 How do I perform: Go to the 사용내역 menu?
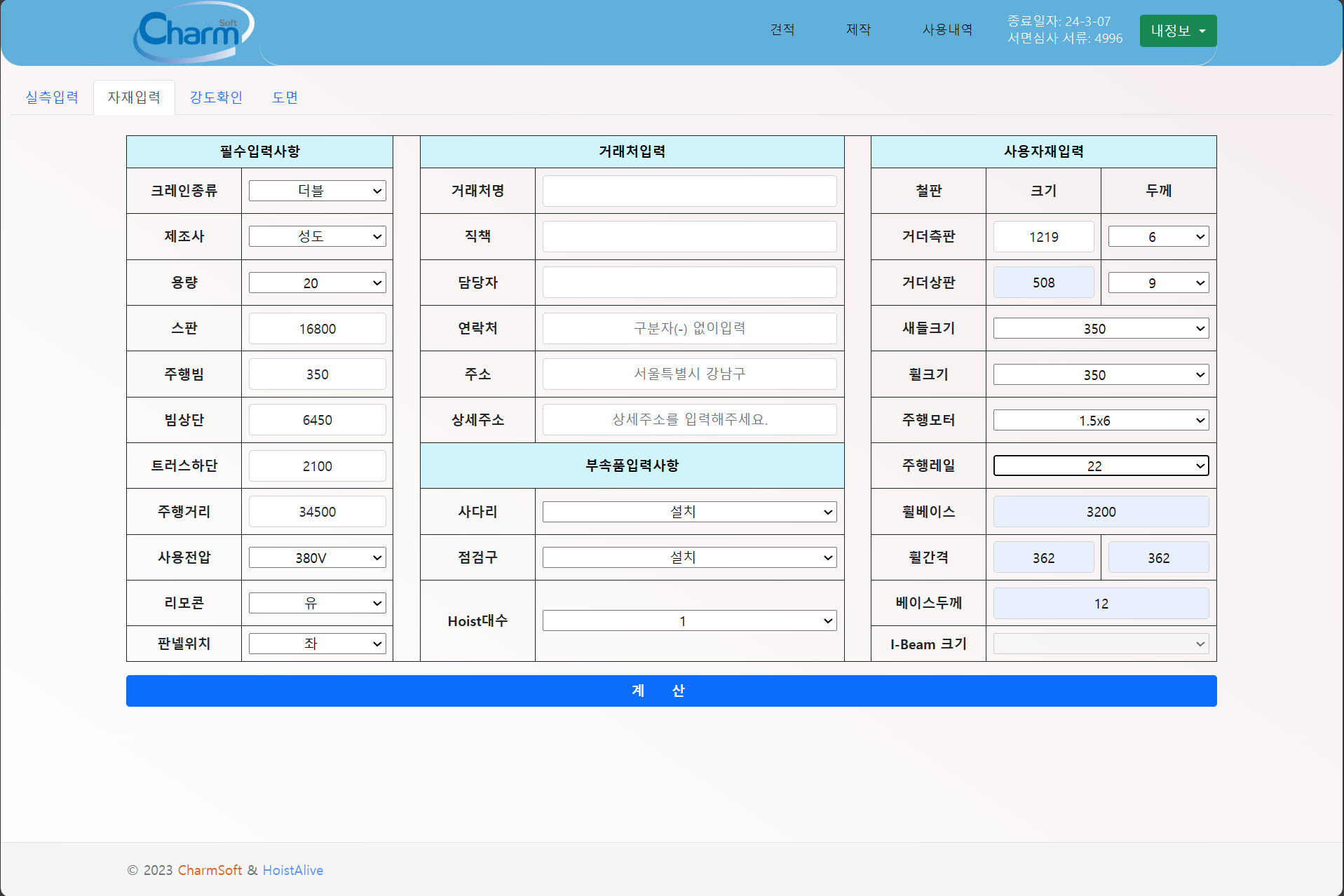tap(946, 29)
